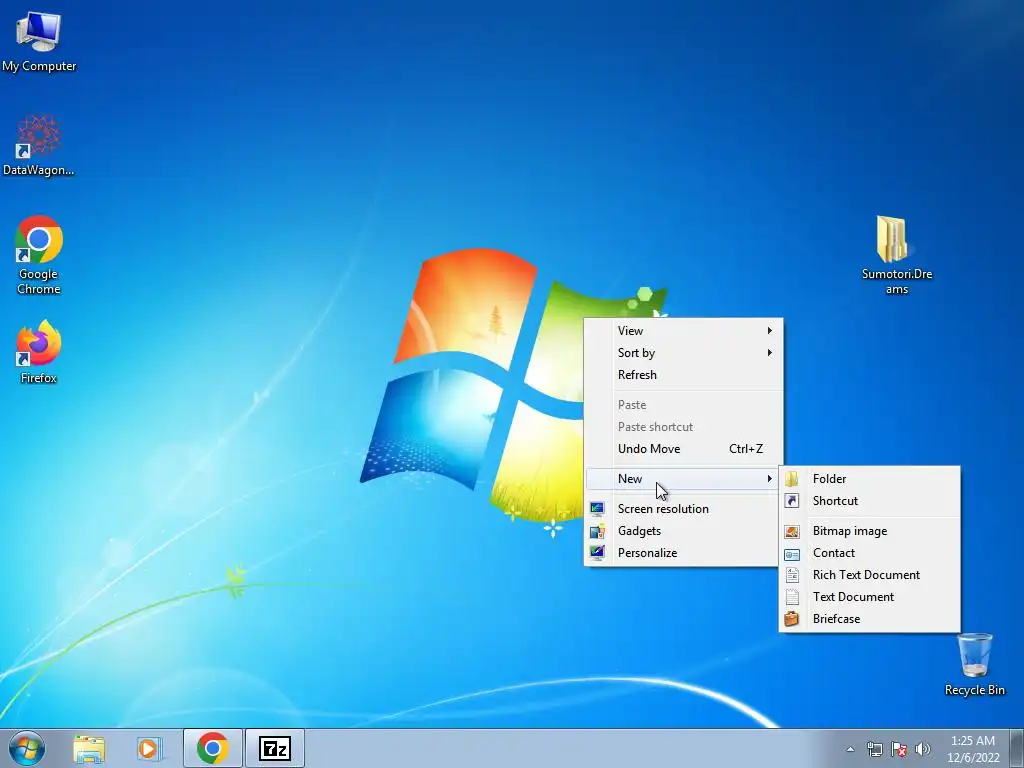Create a new Briefcase
This screenshot has height=768, width=1024.
[869, 619]
